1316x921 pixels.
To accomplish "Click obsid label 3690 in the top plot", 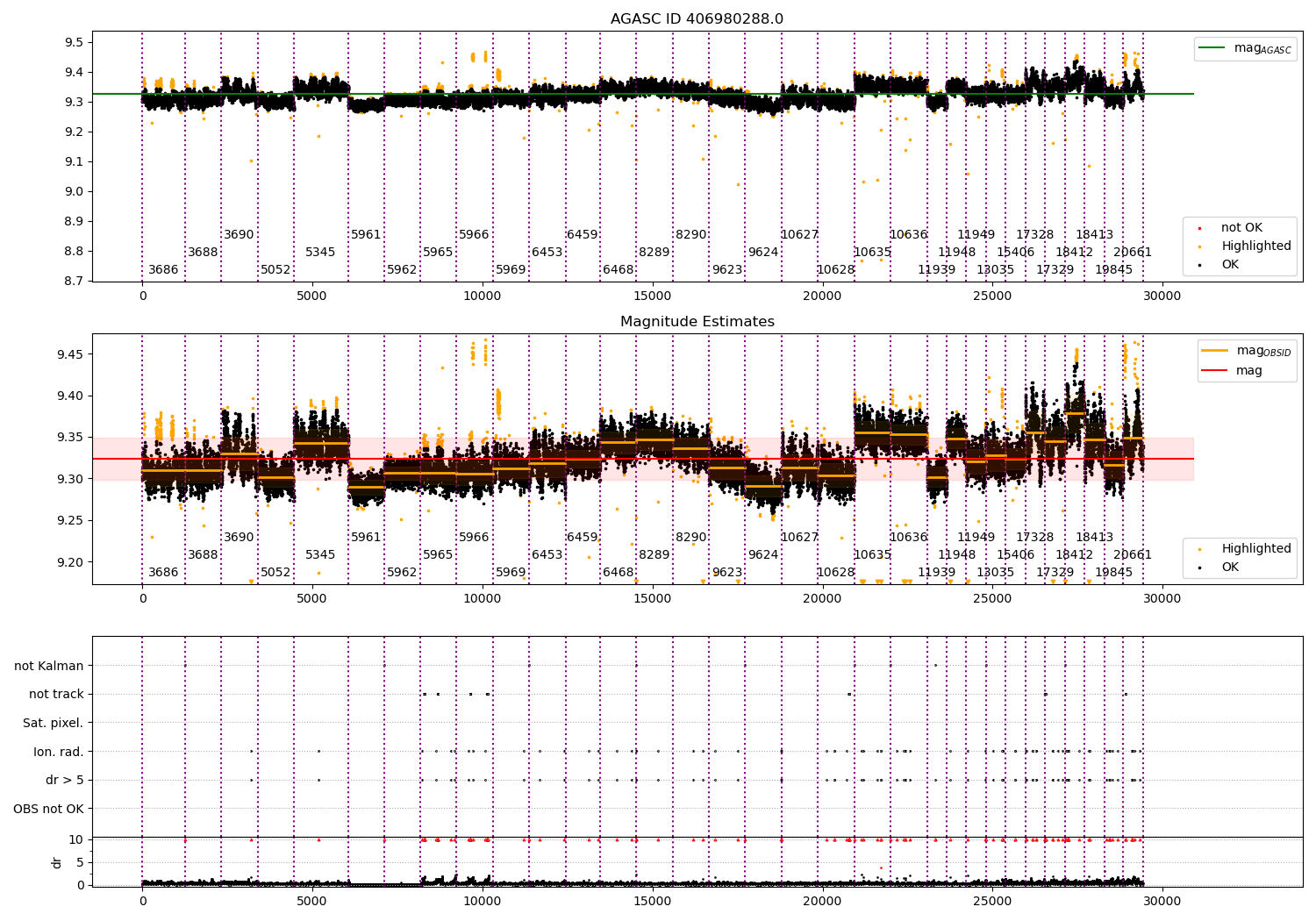I will point(239,235).
